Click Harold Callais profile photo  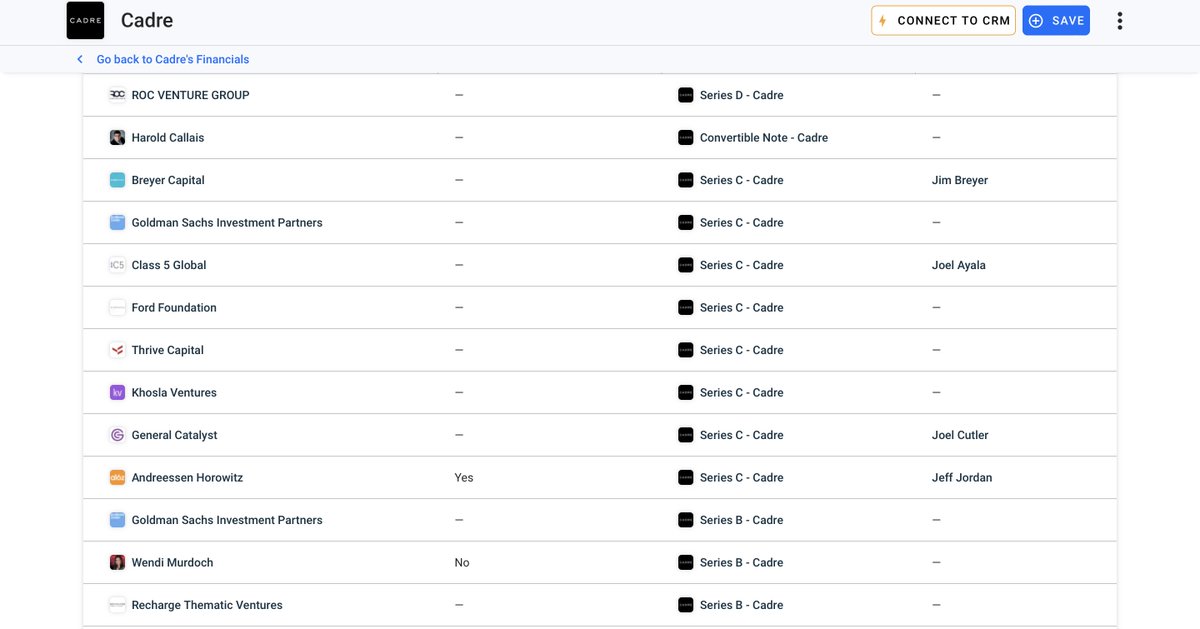pos(117,138)
